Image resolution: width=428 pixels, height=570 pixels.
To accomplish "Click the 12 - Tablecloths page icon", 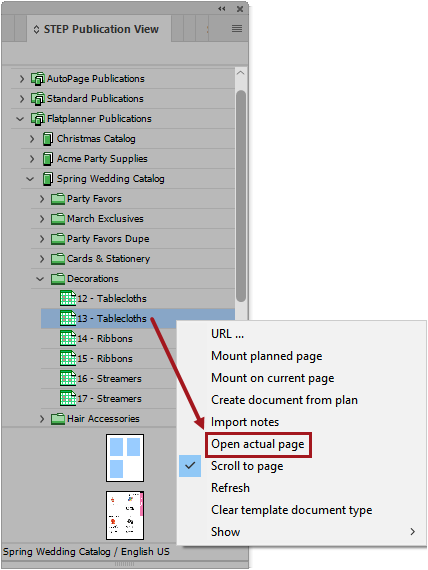I will point(68,298).
